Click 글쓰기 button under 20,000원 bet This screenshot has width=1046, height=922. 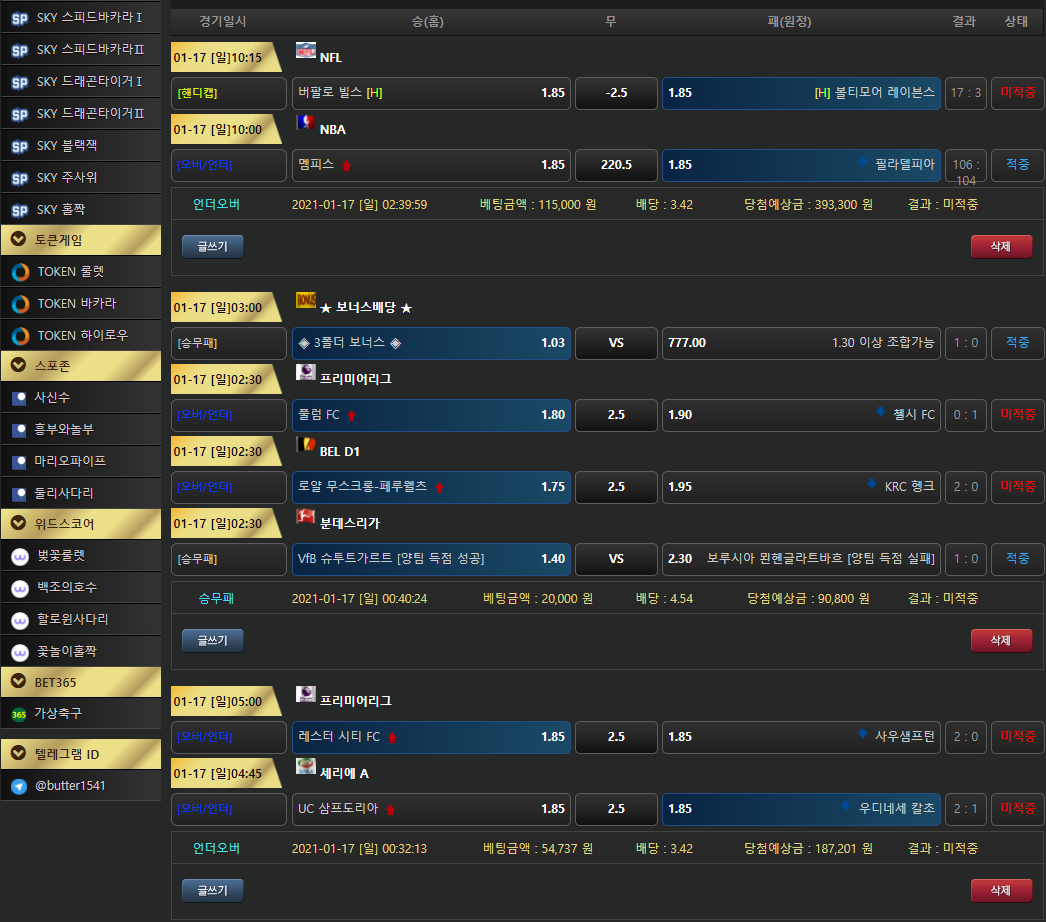click(x=212, y=640)
